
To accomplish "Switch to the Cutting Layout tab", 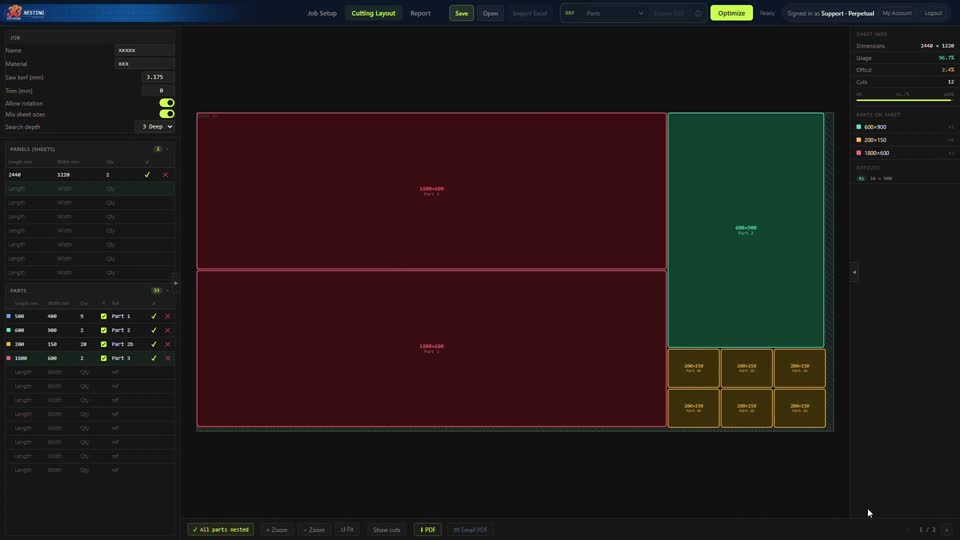I will [x=373, y=13].
